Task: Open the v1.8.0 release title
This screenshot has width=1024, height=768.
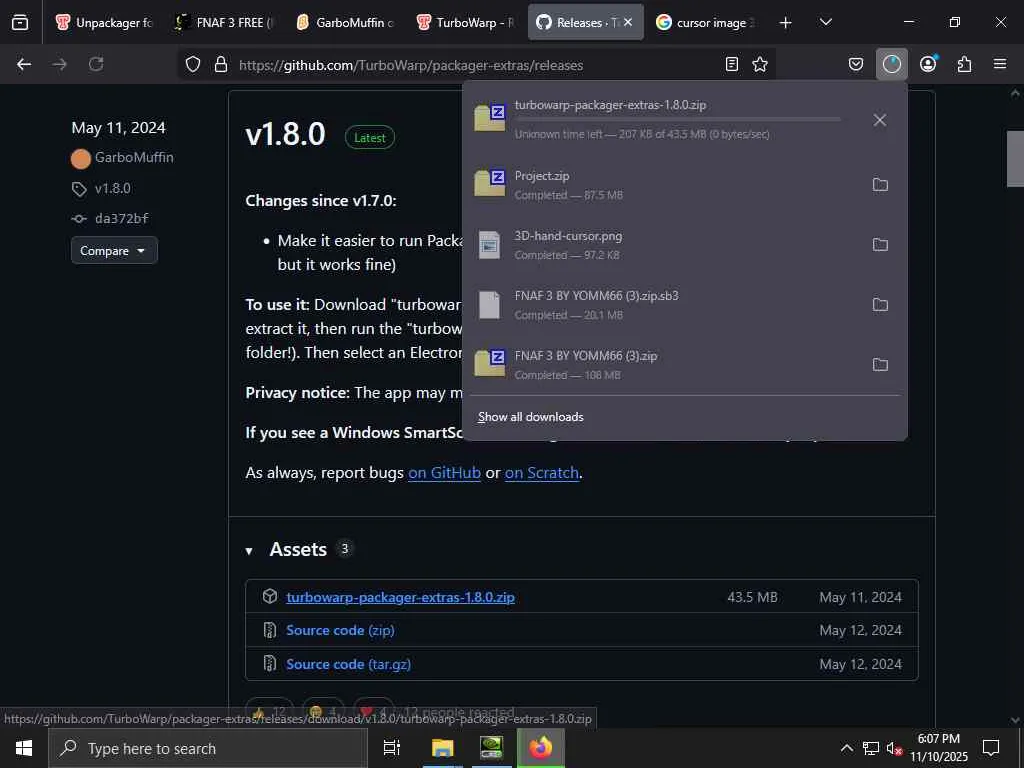Action: (285, 134)
